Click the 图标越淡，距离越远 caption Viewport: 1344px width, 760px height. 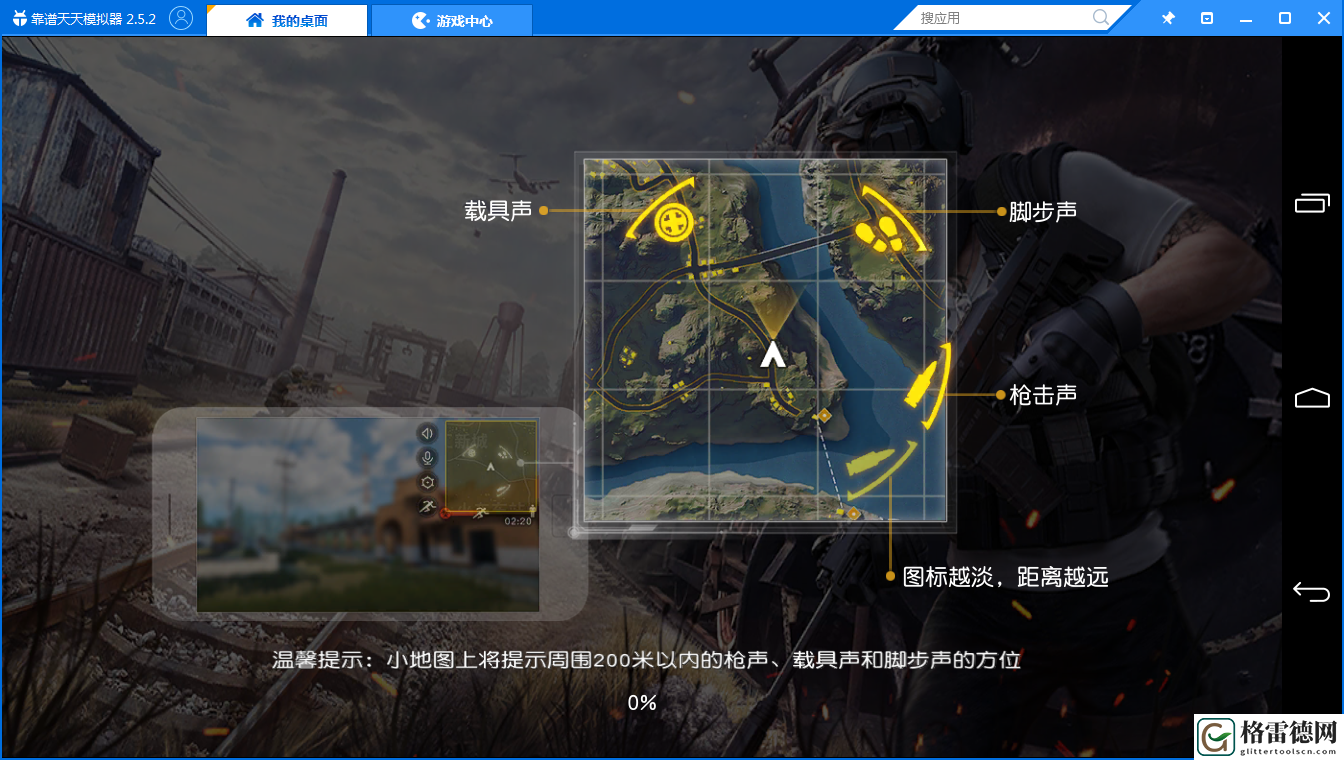1006,577
